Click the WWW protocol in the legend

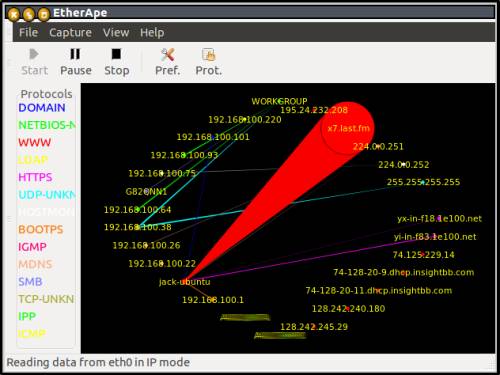click(34, 143)
